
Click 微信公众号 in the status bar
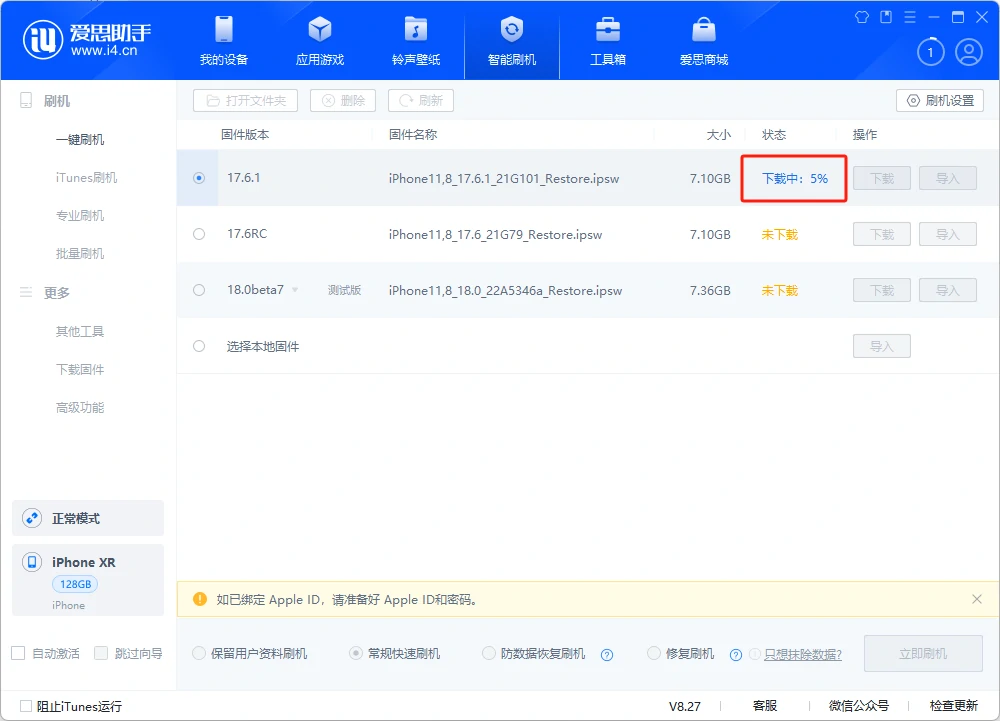[x=858, y=706]
